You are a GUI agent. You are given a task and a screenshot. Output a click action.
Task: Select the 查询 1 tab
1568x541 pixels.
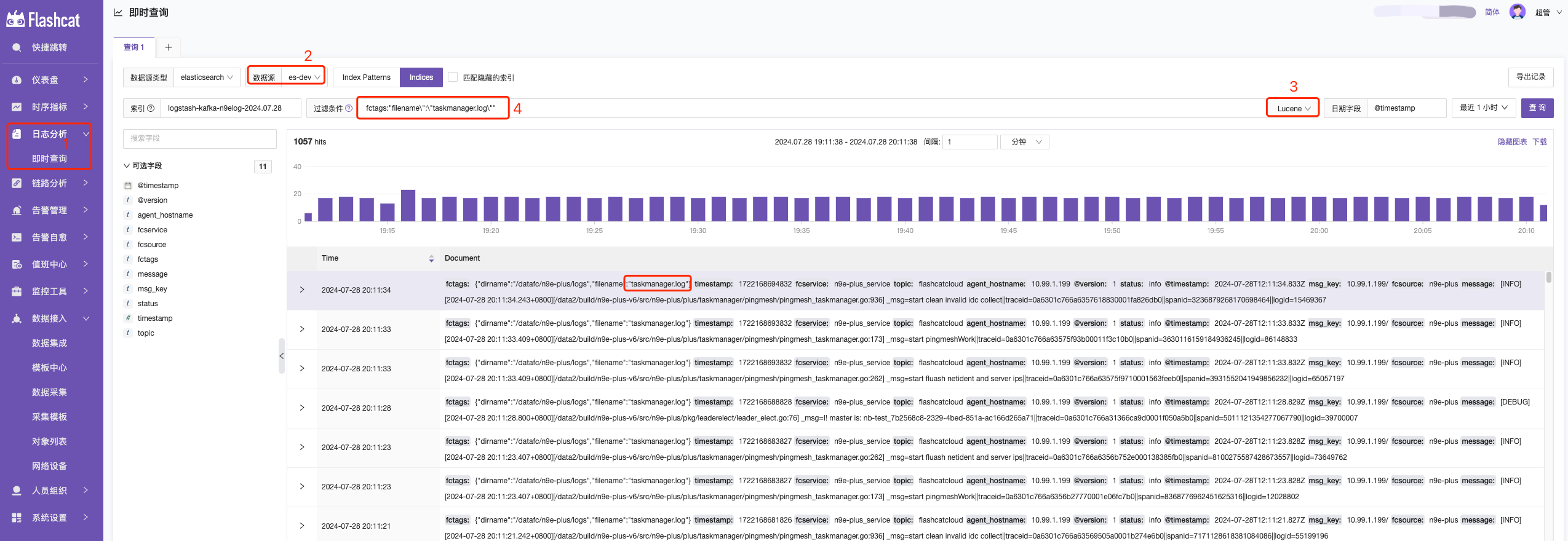coord(133,47)
